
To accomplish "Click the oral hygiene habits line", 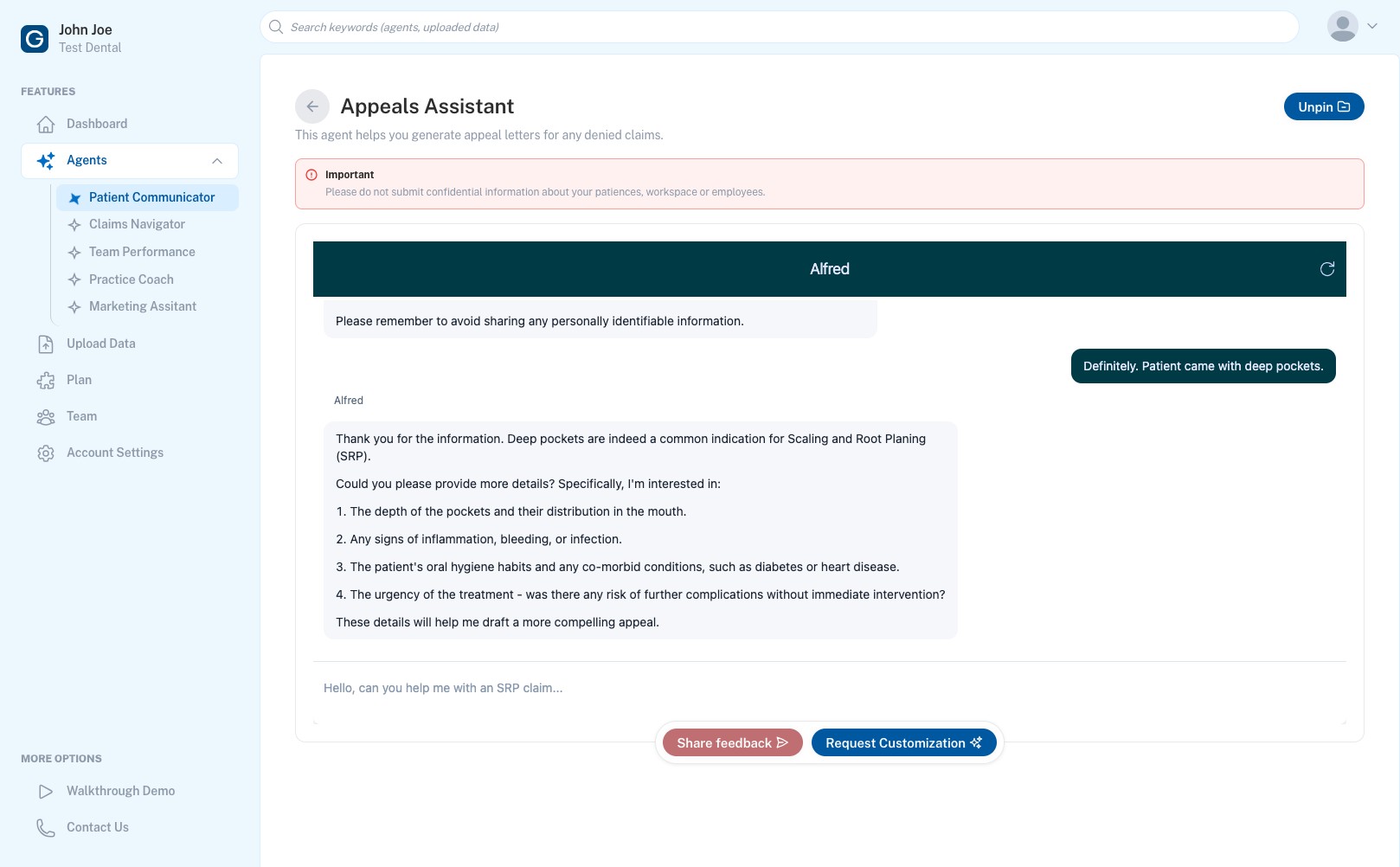I will point(618,567).
